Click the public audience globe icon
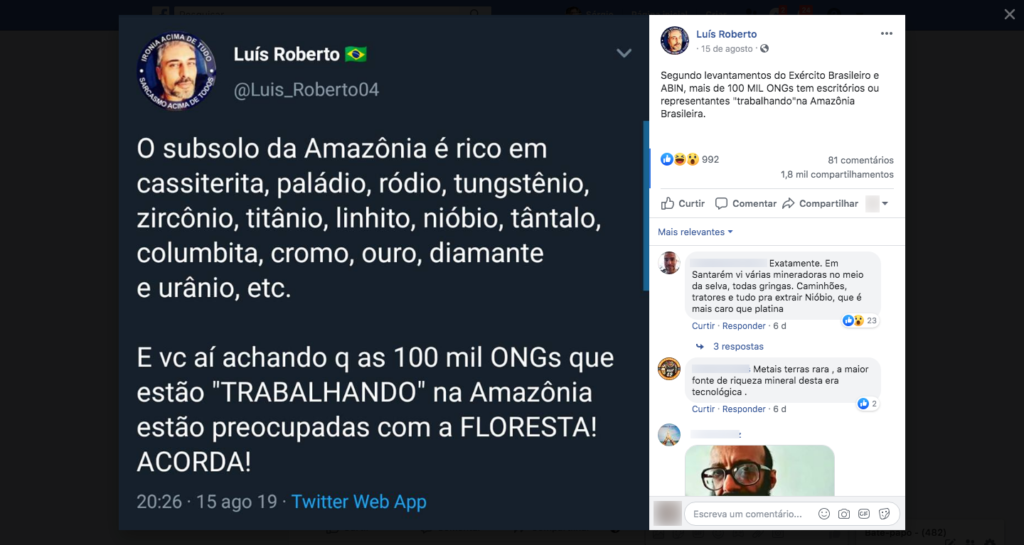The image size is (1024, 545). 765,48
